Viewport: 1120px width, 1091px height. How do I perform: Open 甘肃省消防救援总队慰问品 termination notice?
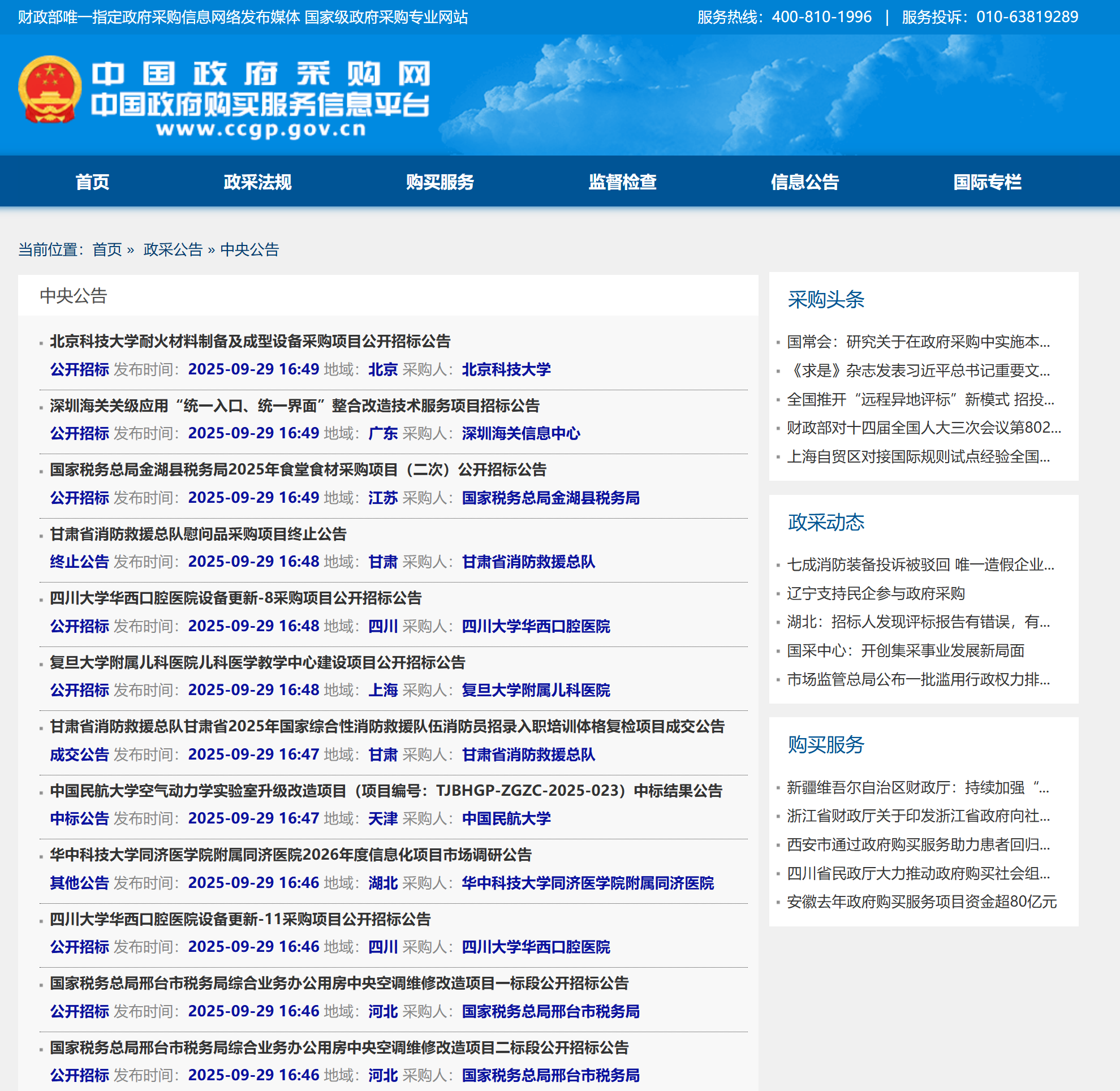point(199,534)
